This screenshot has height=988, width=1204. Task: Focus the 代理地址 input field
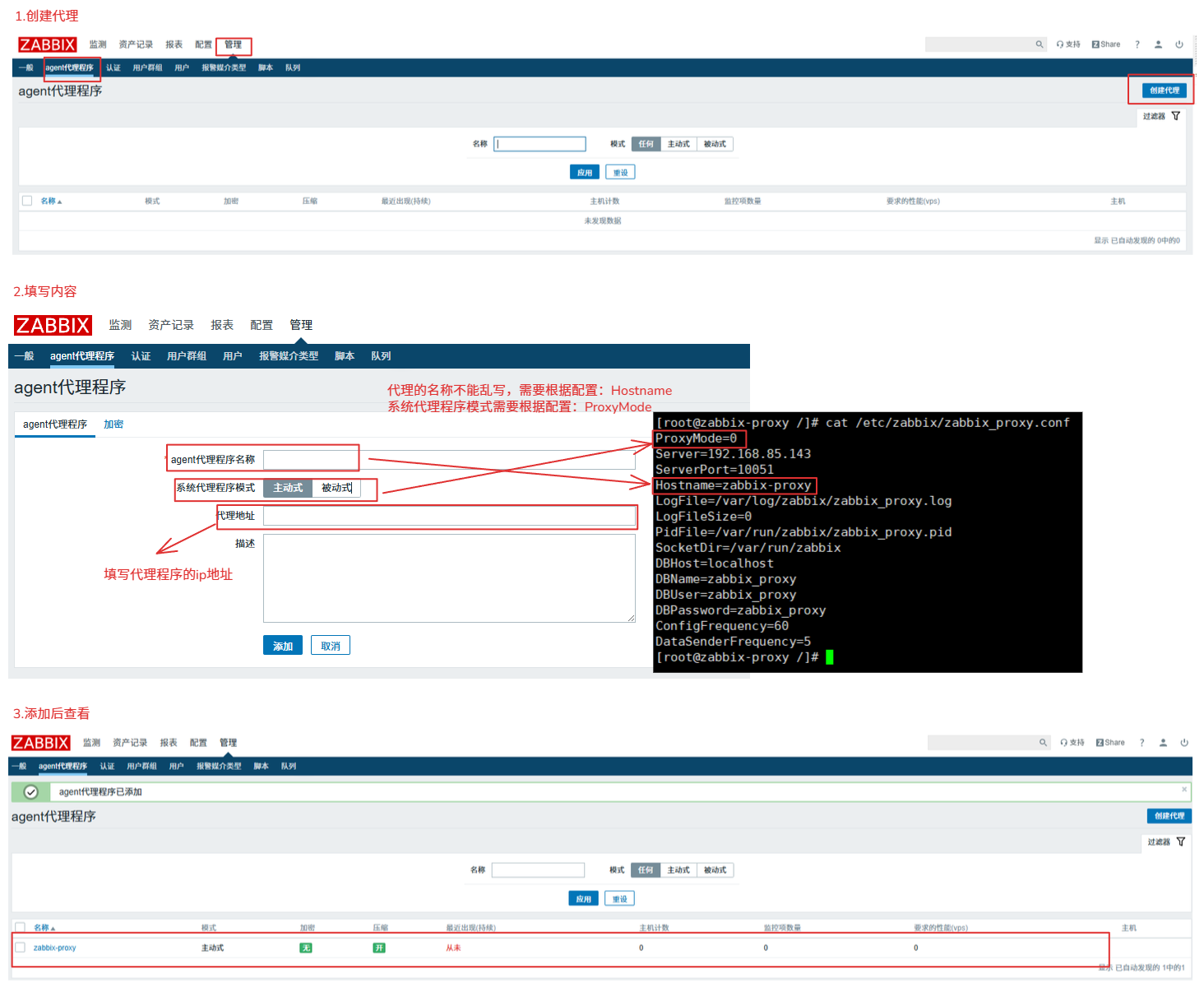tap(449, 516)
